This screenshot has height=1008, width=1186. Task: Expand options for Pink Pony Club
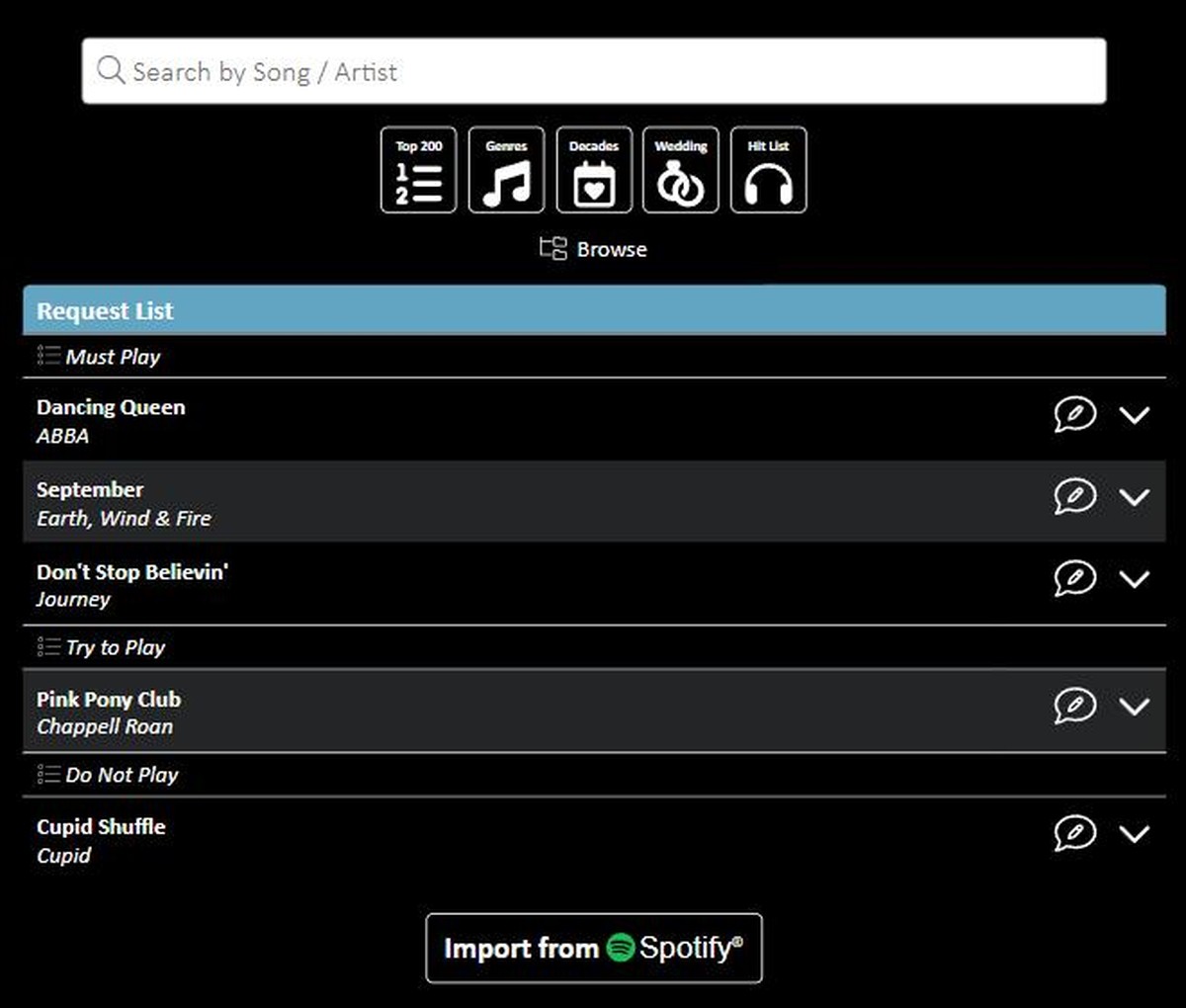pyautogui.click(x=1135, y=707)
